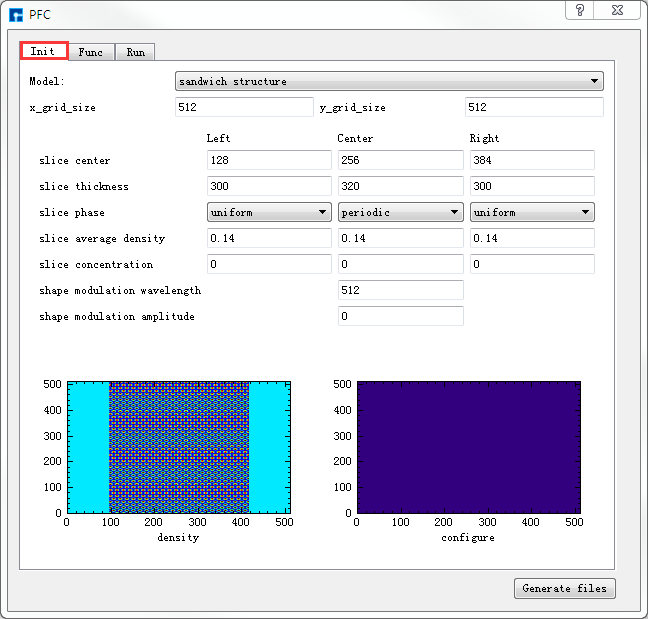Image resolution: width=648 pixels, height=619 pixels.
Task: Switch to the Func tab
Action: coord(90,52)
